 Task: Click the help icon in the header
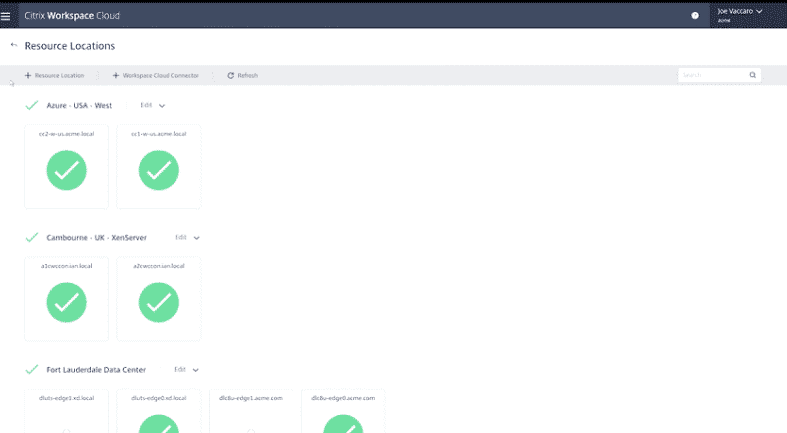[695, 15]
